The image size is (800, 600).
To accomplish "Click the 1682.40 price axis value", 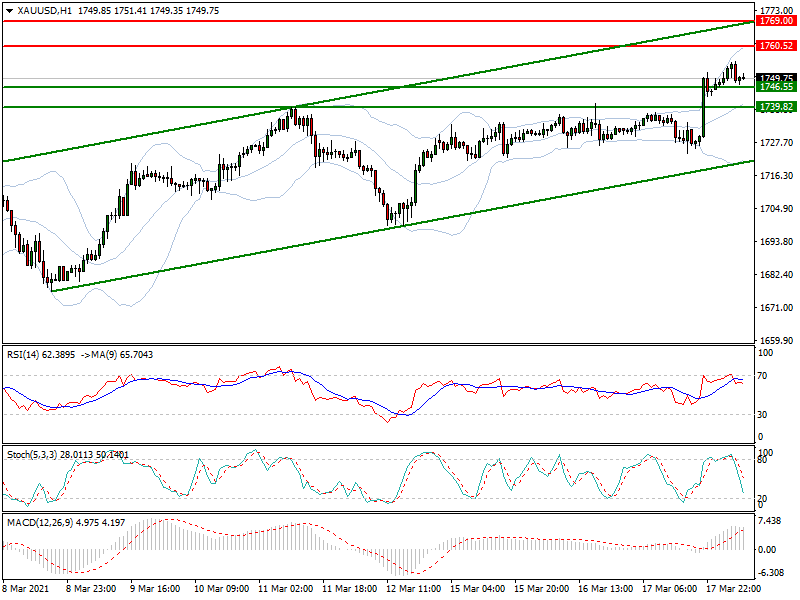I will tap(777, 274).
